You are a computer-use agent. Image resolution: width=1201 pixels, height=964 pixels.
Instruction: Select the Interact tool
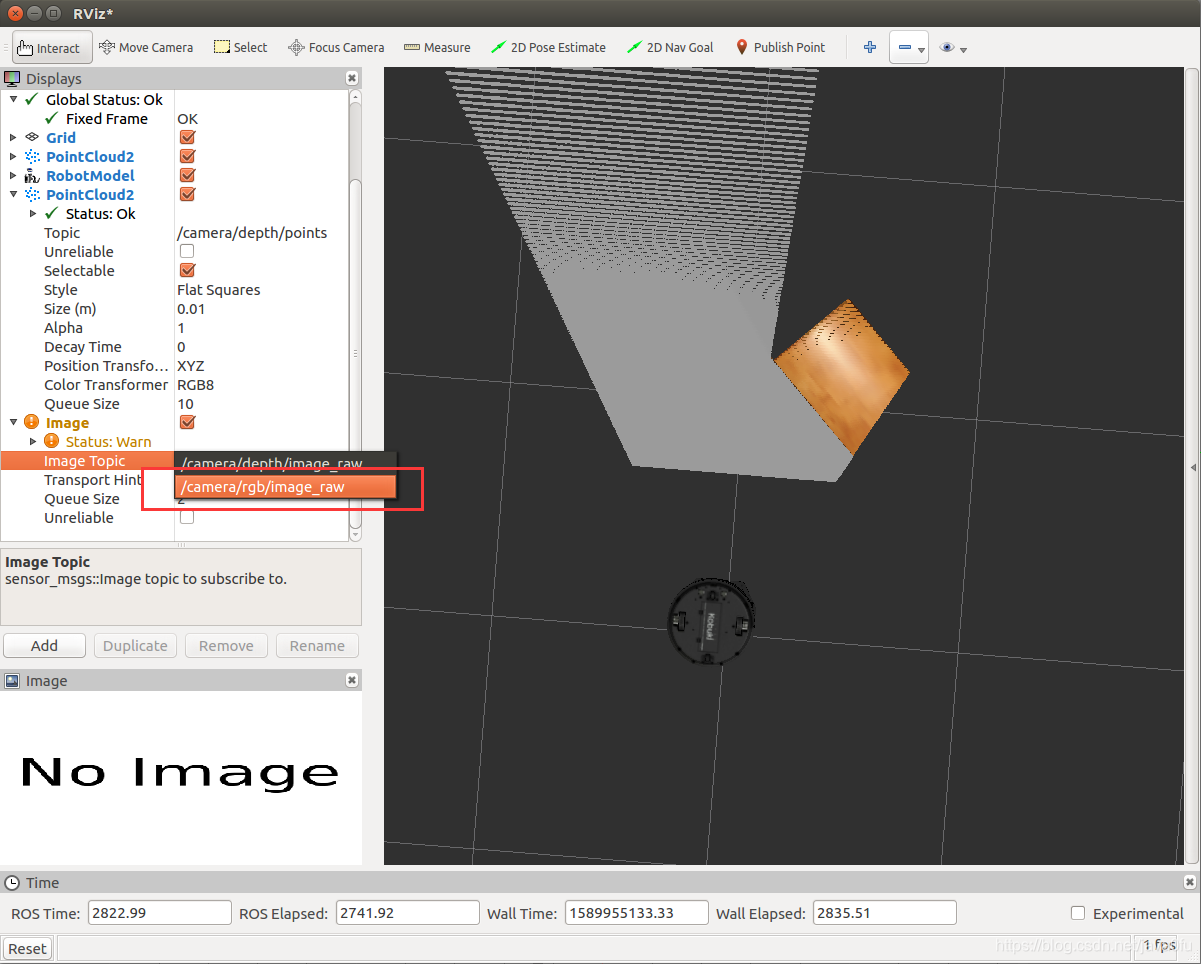52,47
